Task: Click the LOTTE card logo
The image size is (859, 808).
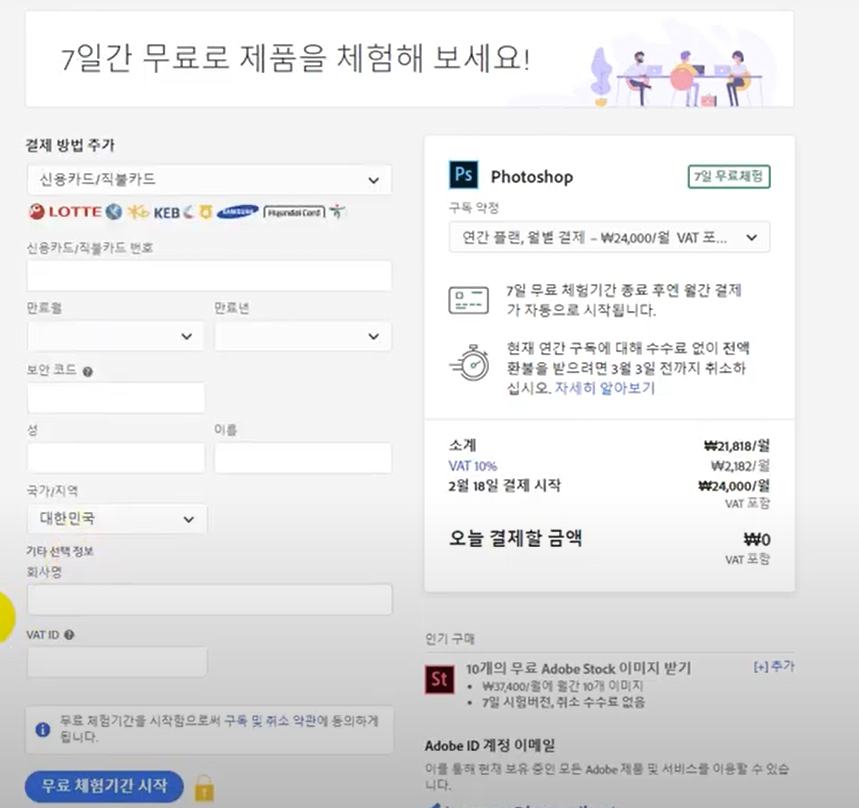Action: pyautogui.click(x=65, y=212)
